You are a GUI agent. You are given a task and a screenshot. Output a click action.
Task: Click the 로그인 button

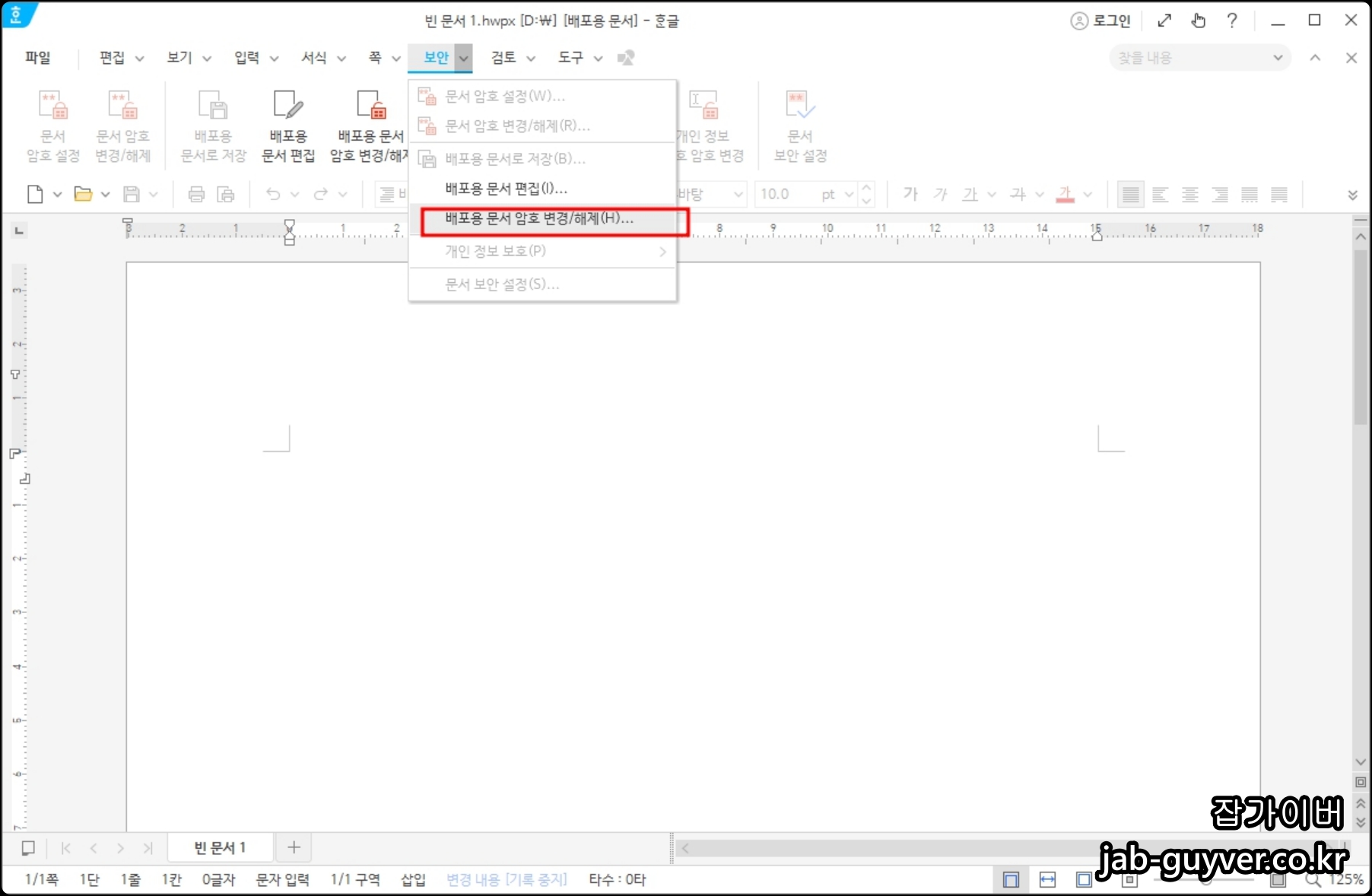point(1100,21)
